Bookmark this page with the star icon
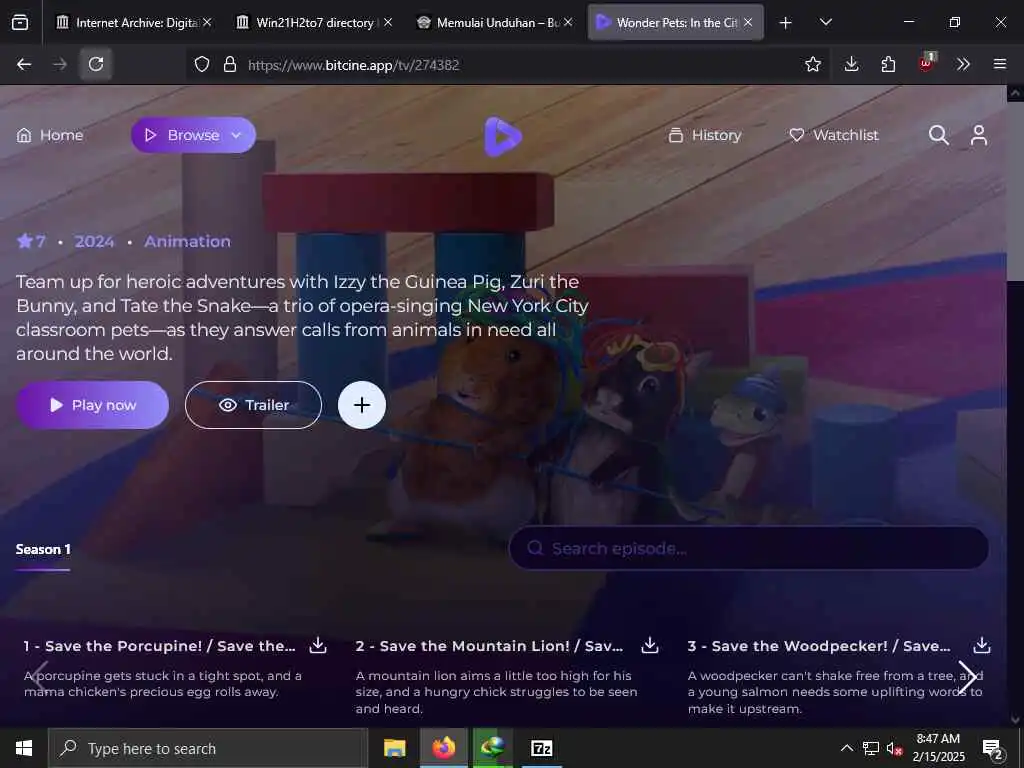 (x=813, y=64)
